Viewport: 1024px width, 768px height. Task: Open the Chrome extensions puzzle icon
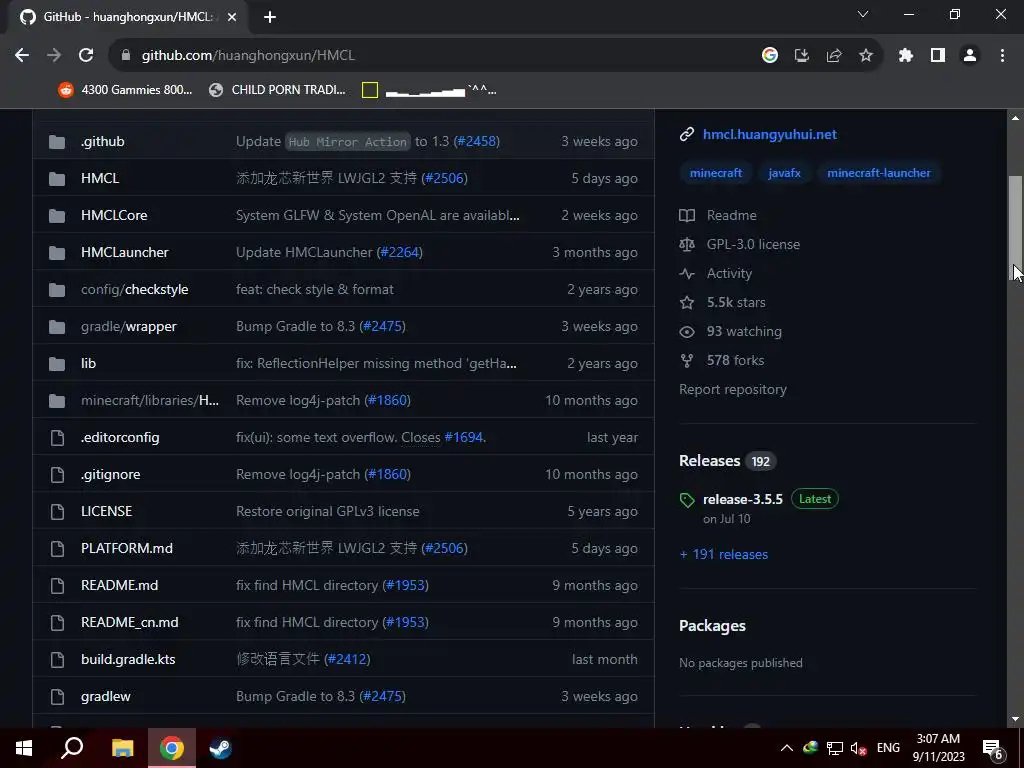[906, 56]
